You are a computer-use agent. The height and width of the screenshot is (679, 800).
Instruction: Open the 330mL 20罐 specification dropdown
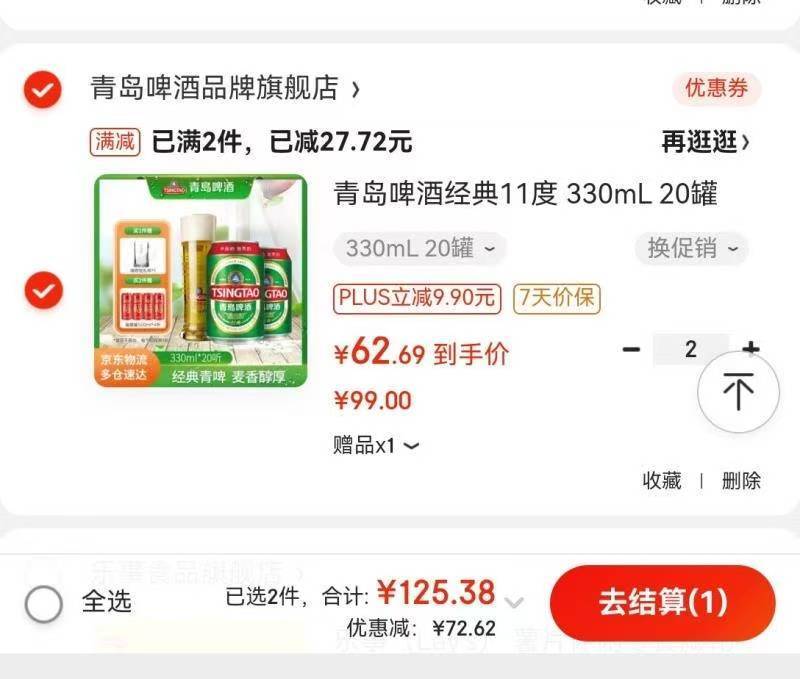[420, 249]
